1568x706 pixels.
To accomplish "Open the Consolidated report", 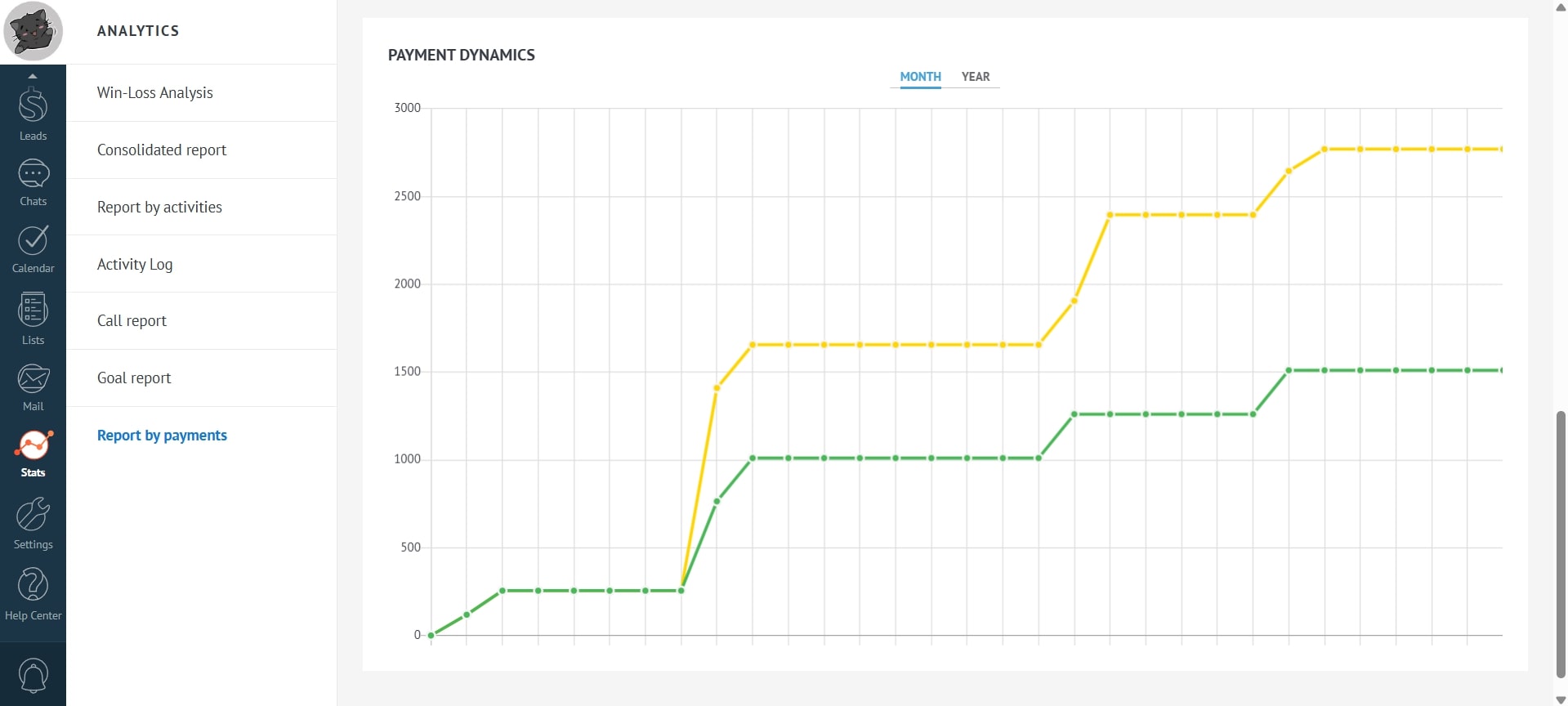I will tap(161, 150).
